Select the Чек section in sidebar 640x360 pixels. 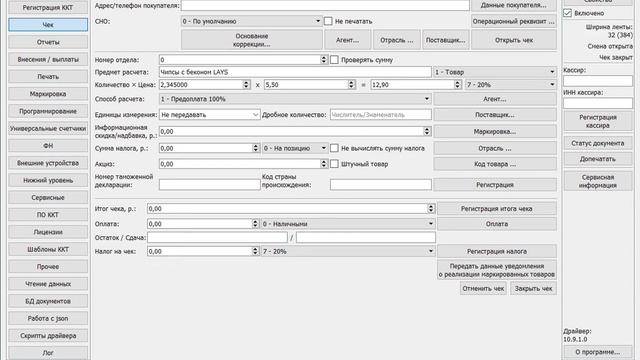[x=48, y=25]
